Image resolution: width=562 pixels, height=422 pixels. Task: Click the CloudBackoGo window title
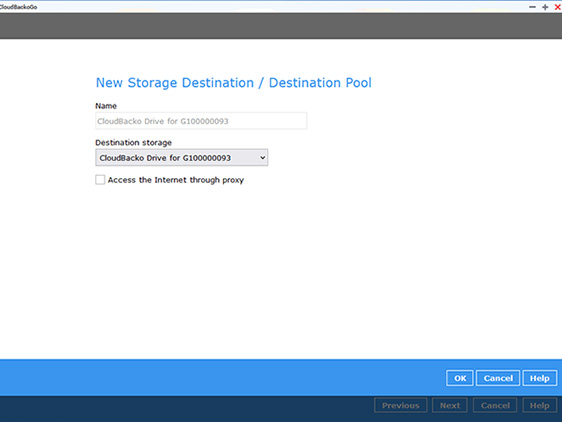tap(18, 7)
